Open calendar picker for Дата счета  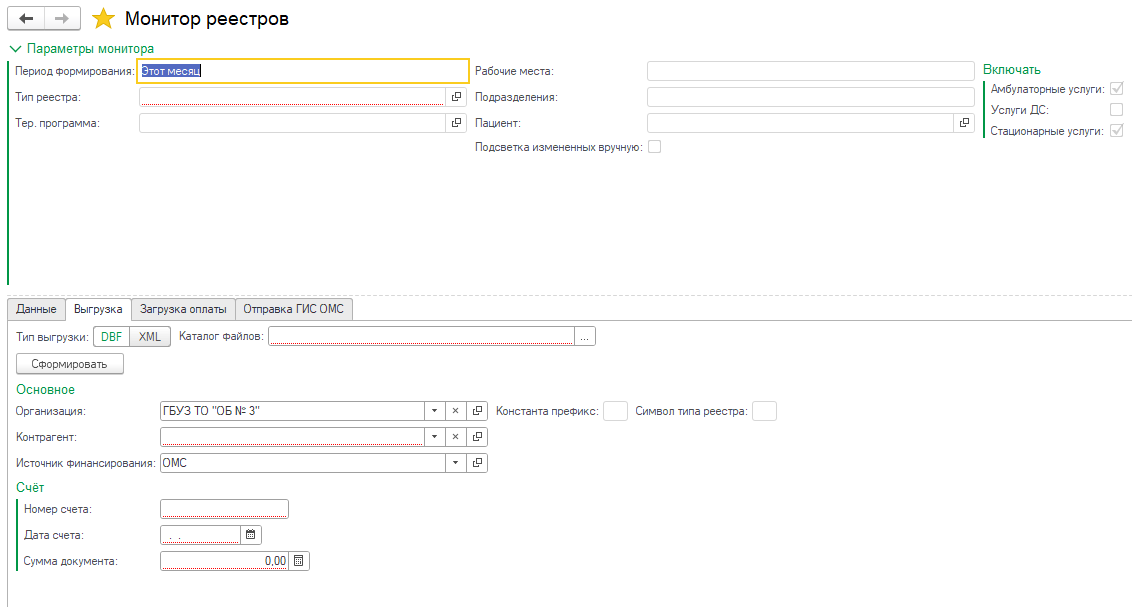[251, 535]
